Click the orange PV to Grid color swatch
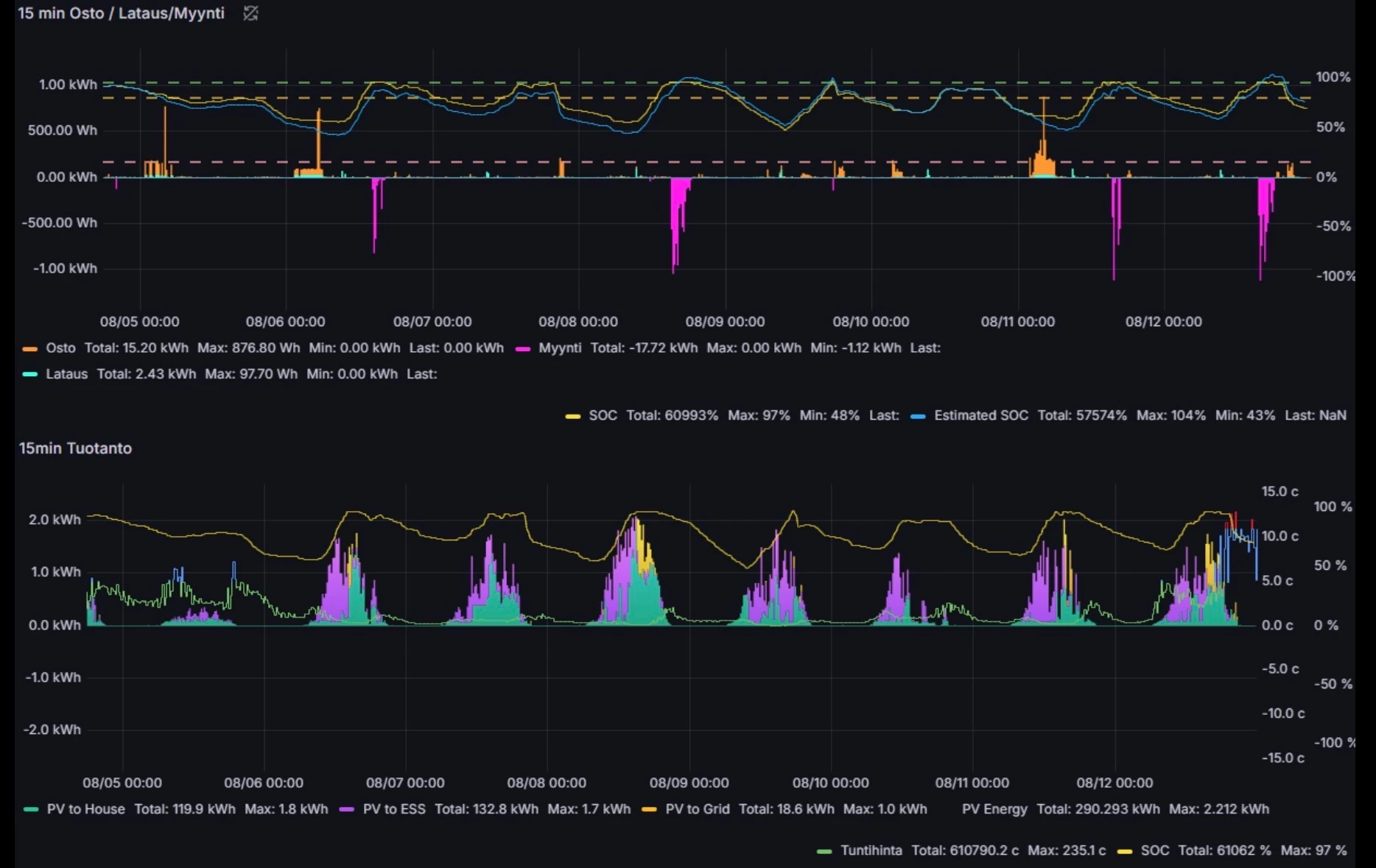The image size is (1376, 868). [649, 810]
